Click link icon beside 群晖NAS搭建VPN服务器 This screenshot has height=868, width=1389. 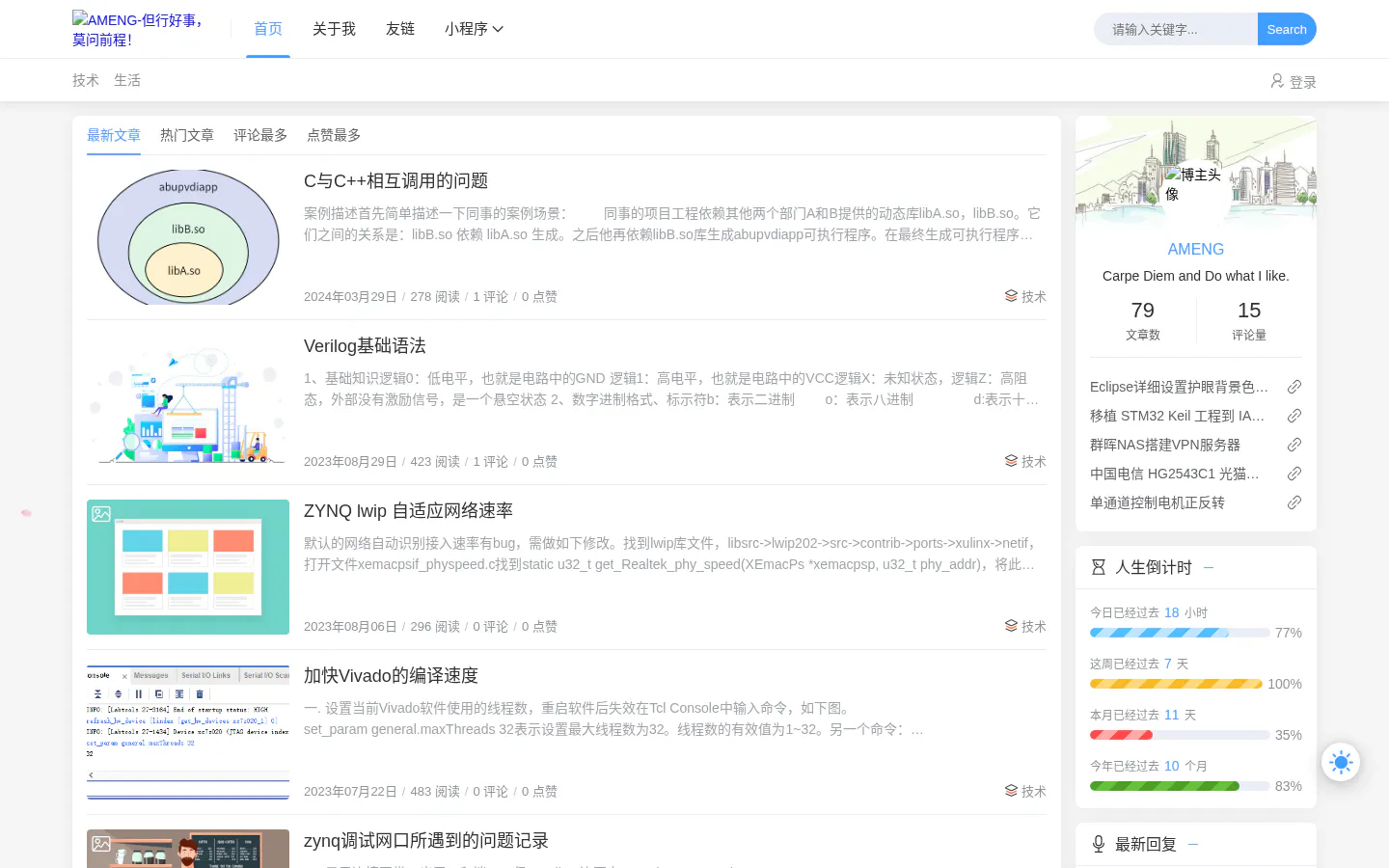(x=1294, y=445)
